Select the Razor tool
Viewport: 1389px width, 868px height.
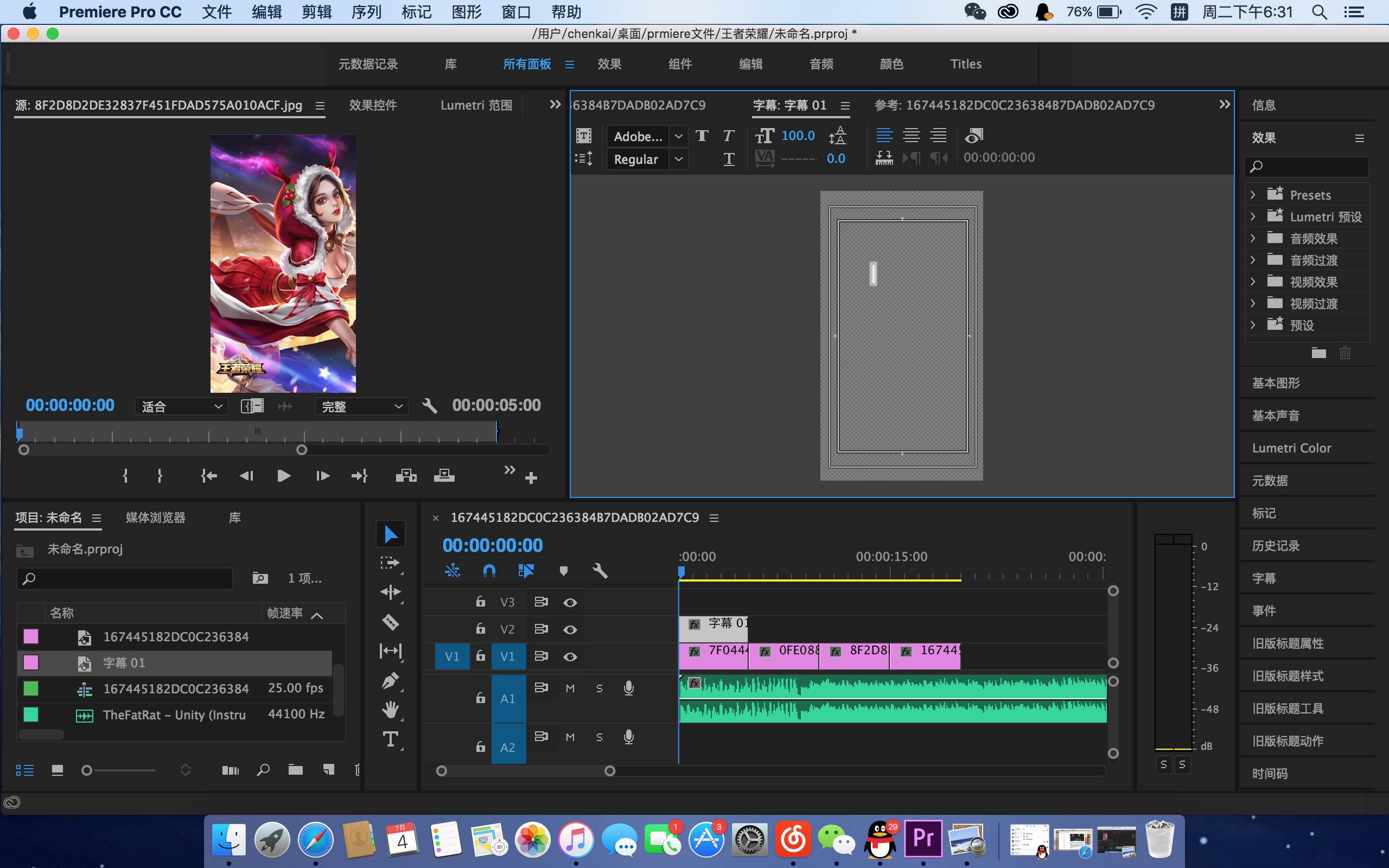coord(390,622)
